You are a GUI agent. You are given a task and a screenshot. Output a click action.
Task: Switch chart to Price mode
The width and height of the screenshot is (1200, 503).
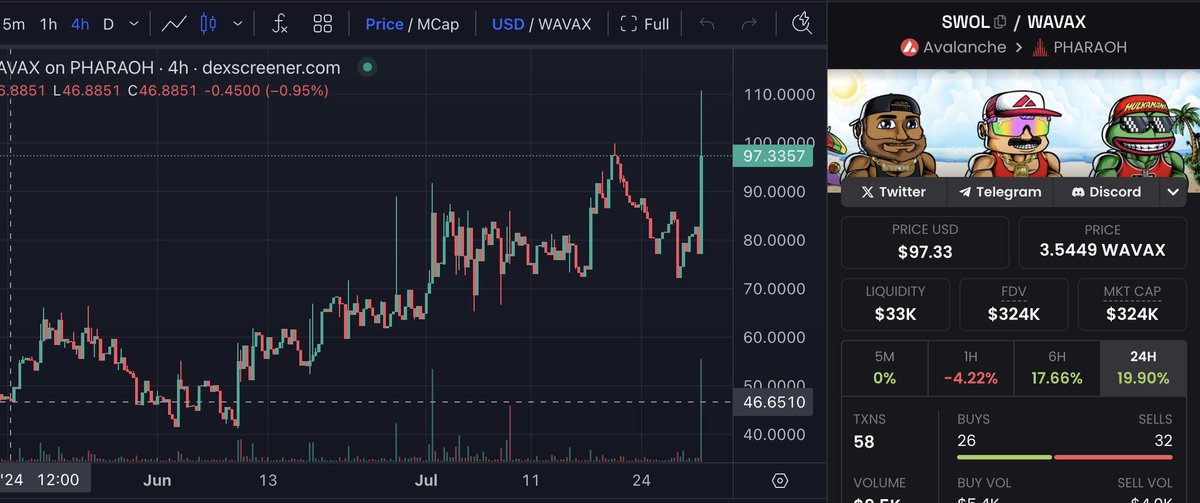384,24
